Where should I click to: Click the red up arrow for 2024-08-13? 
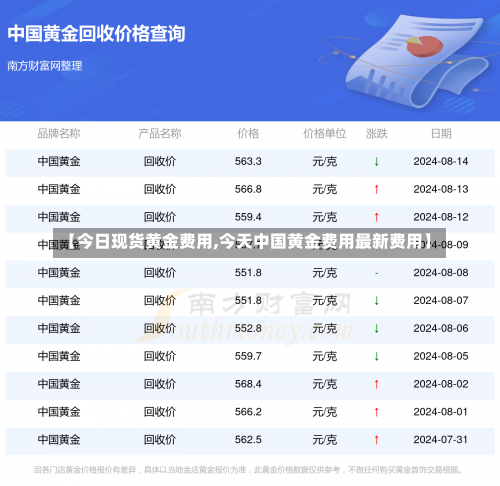coord(376,189)
